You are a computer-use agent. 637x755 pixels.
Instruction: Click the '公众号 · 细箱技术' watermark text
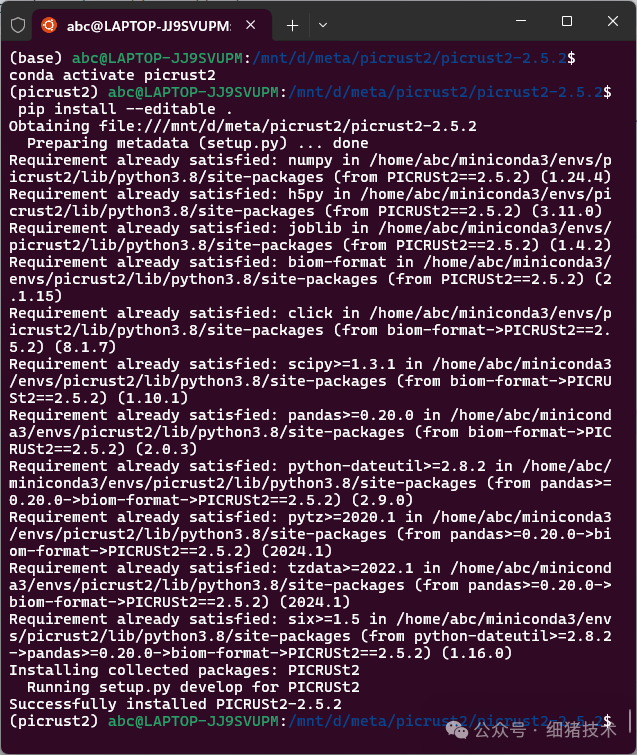point(548,731)
